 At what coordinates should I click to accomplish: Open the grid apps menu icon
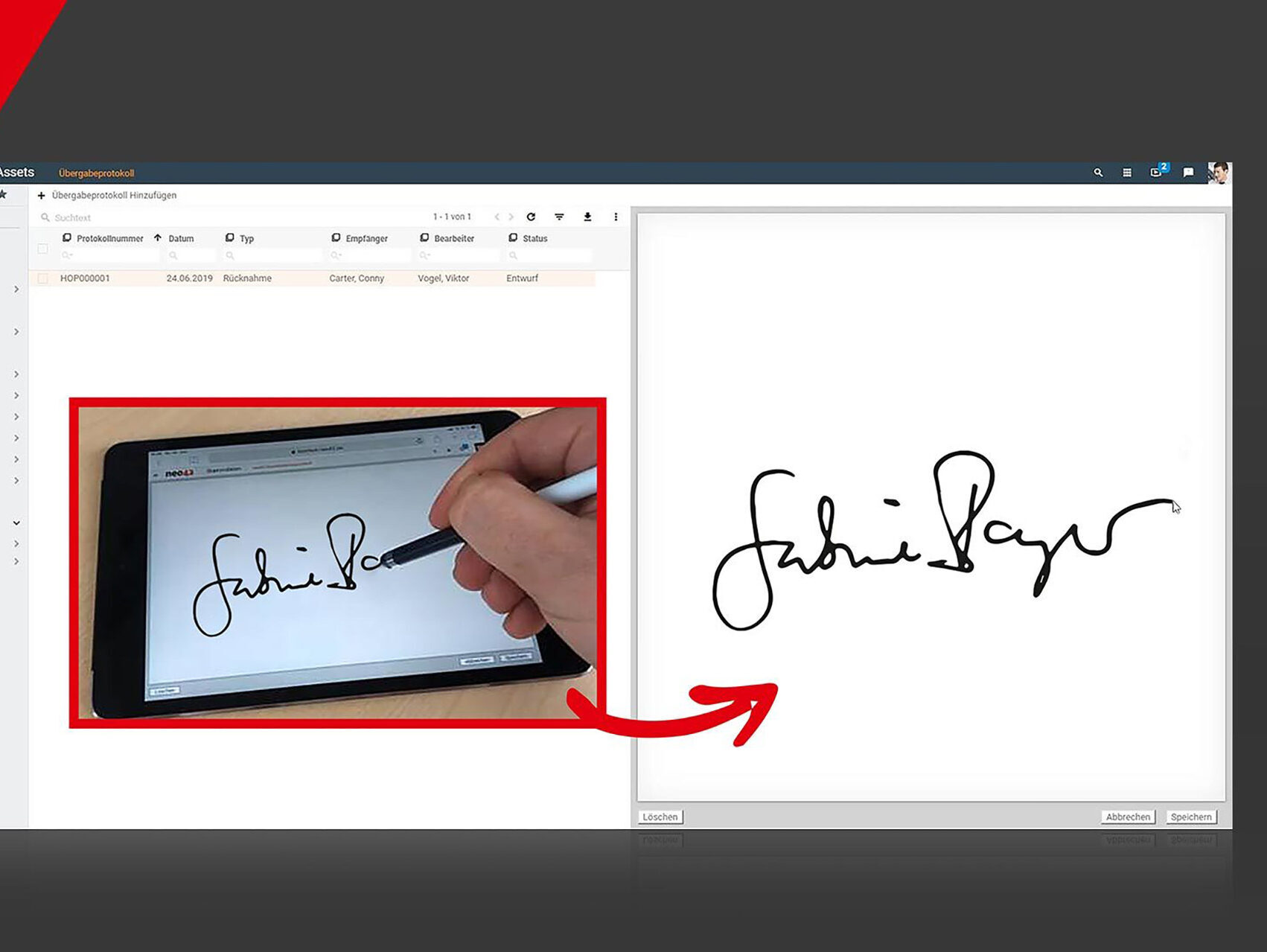(1127, 173)
